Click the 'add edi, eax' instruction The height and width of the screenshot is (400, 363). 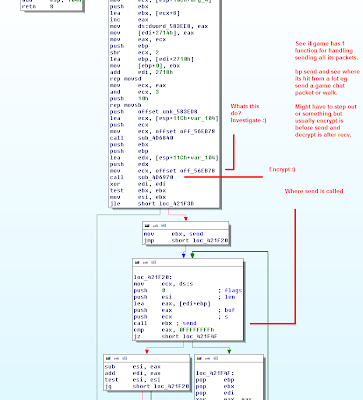[x=133, y=373]
